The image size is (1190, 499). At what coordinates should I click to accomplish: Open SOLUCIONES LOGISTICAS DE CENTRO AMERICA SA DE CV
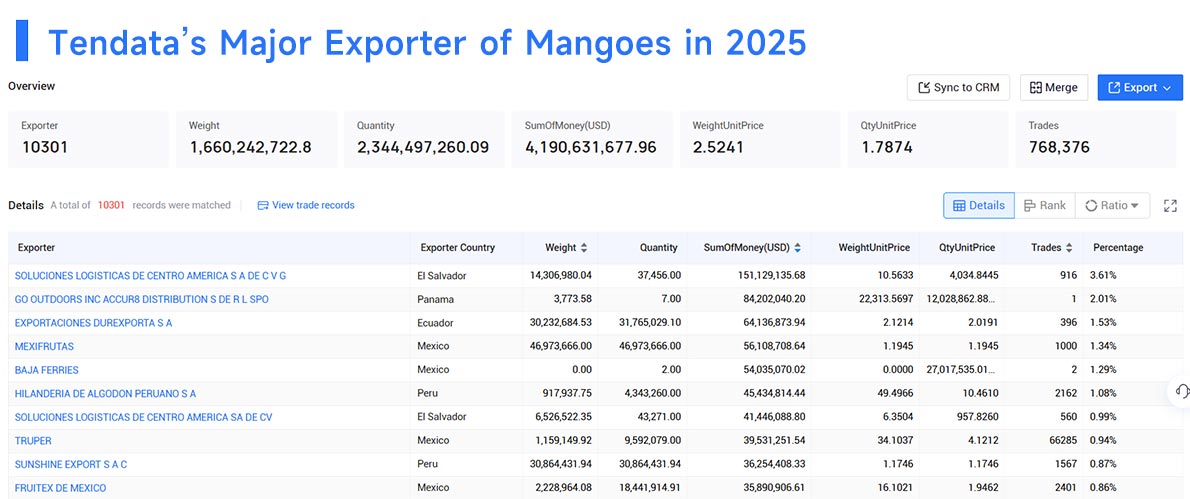coord(143,416)
